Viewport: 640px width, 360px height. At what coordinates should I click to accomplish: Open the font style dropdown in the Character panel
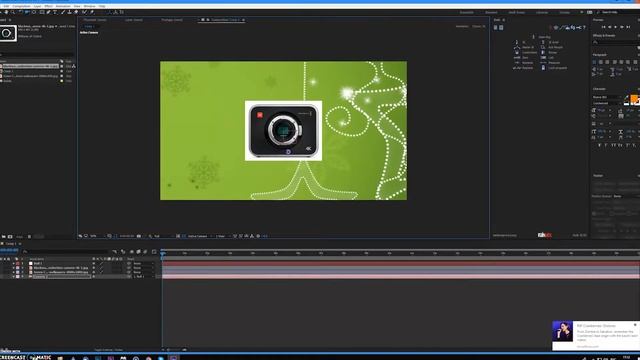607,103
